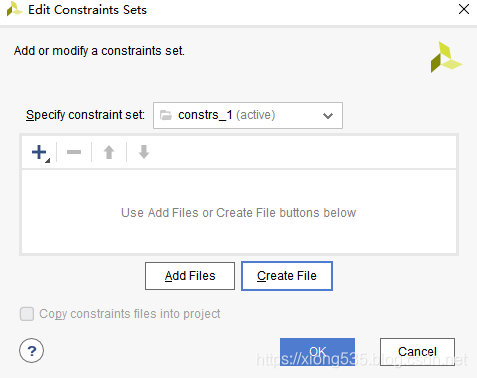Click the Copy constraints files into project label
Viewport: 477px width, 378px height.
pos(130,314)
